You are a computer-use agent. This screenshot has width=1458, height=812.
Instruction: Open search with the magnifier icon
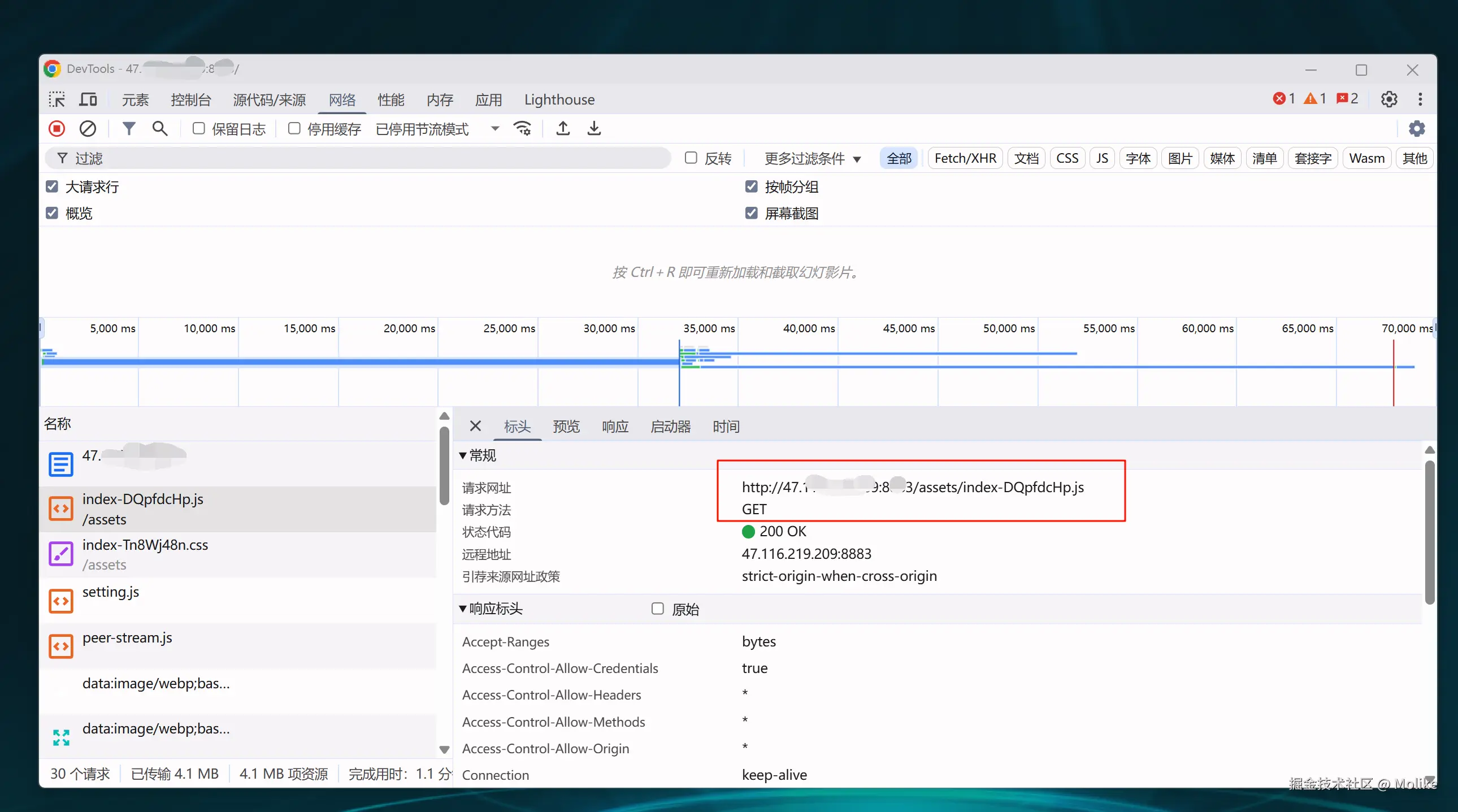click(160, 129)
